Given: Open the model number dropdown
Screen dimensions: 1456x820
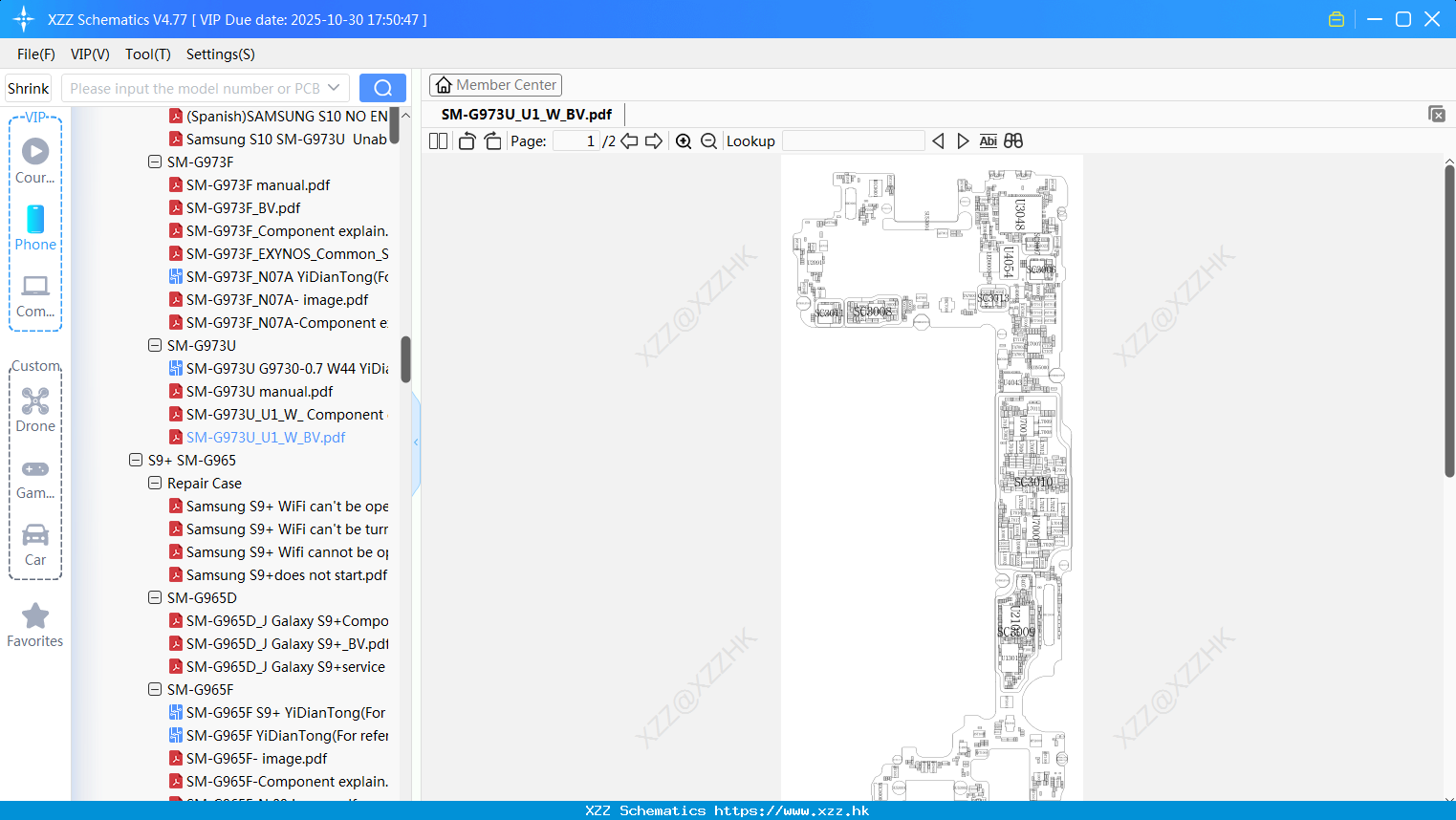Looking at the screenshot, I should coord(334,87).
